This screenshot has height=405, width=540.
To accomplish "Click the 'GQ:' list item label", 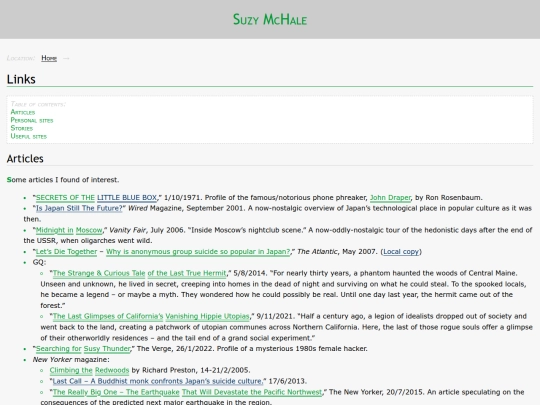I will click(x=39, y=262).
